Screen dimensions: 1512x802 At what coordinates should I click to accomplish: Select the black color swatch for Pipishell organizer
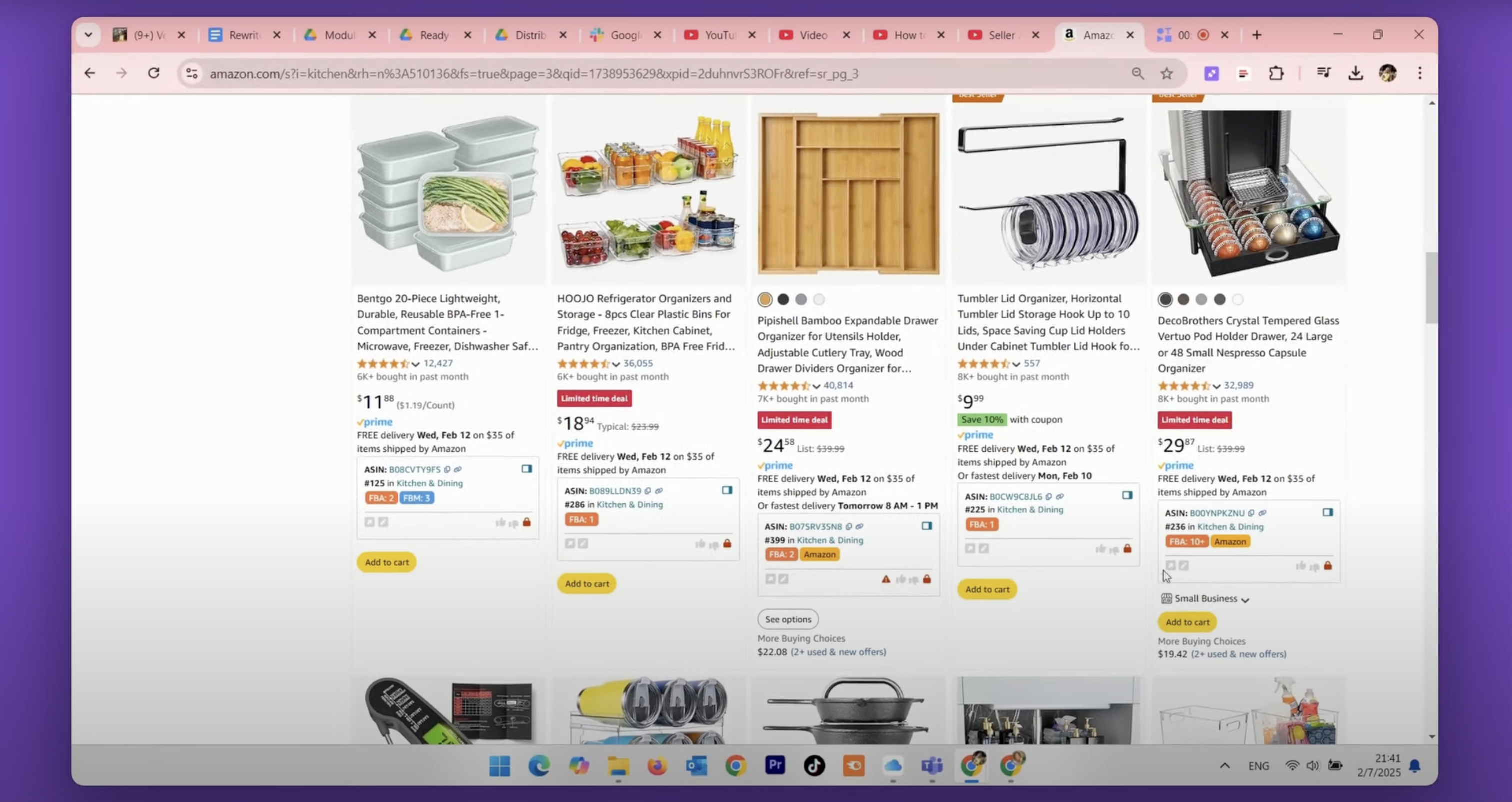tap(783, 300)
